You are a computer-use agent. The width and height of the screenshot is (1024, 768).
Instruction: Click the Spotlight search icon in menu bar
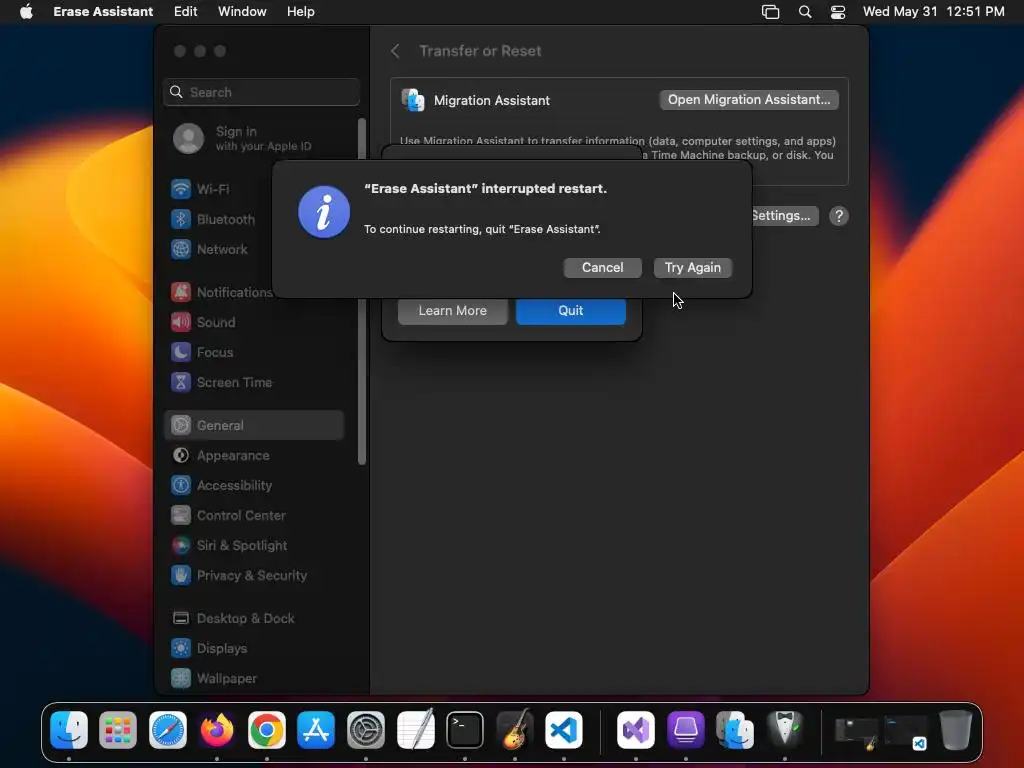point(805,12)
